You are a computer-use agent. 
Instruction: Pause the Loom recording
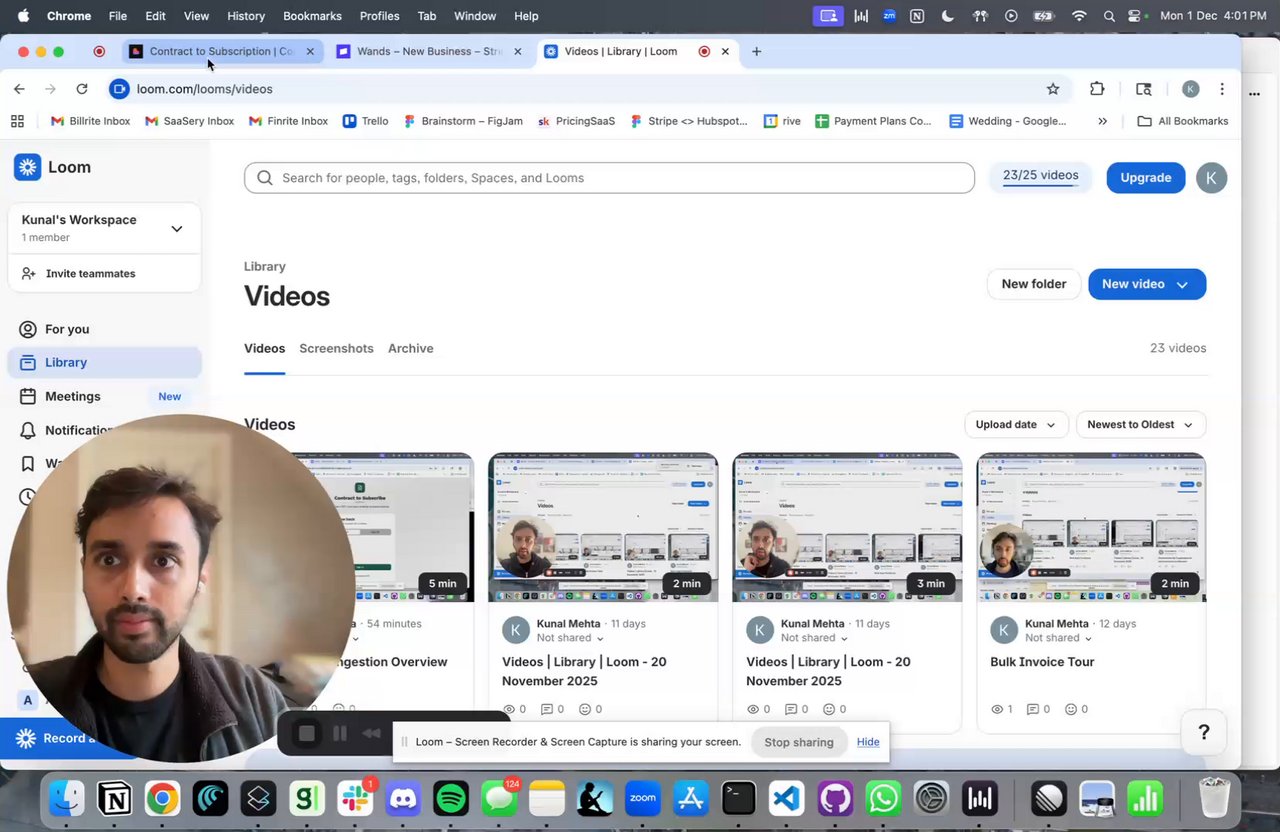click(340, 734)
